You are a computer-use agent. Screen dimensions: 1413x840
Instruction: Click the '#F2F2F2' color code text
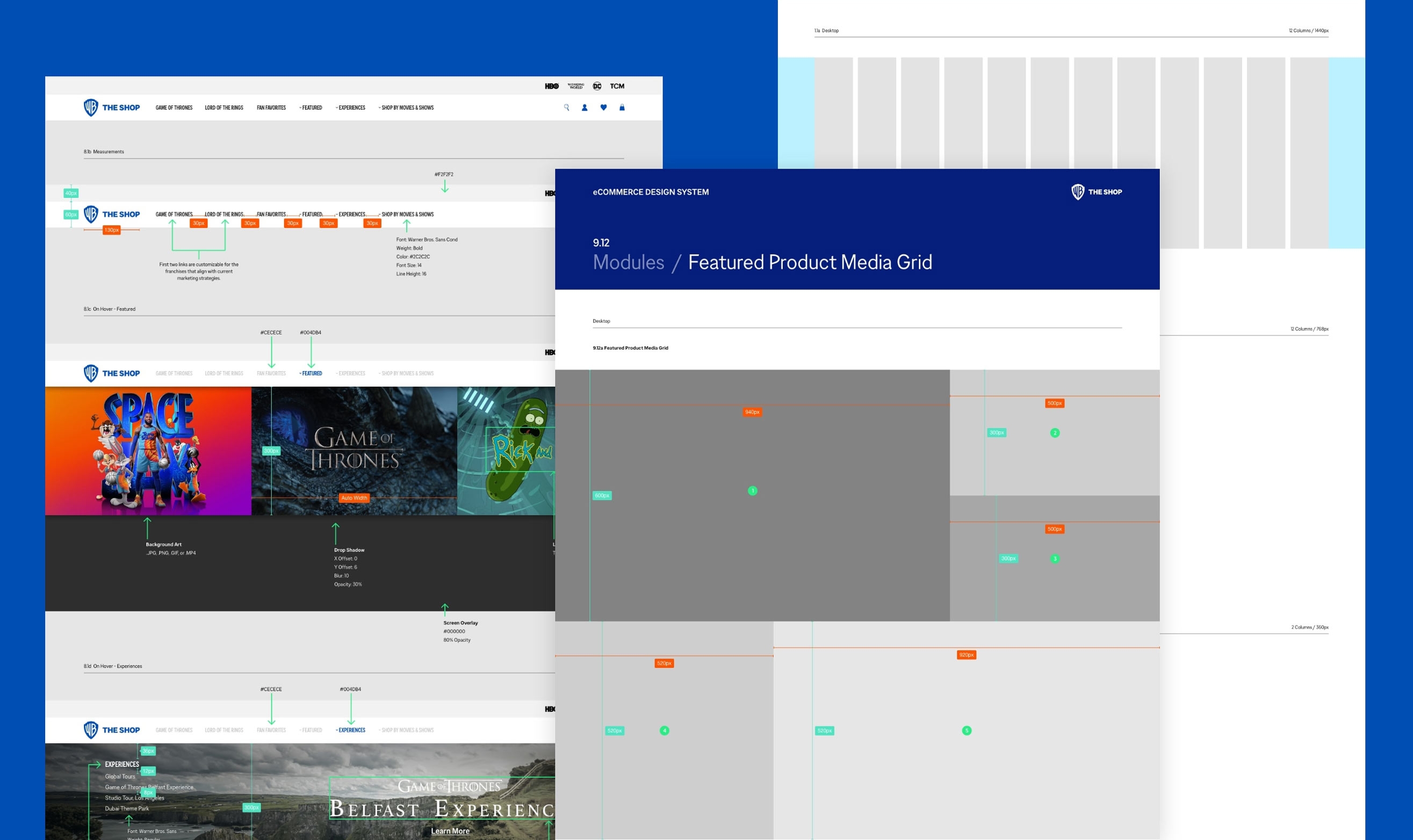(x=444, y=175)
